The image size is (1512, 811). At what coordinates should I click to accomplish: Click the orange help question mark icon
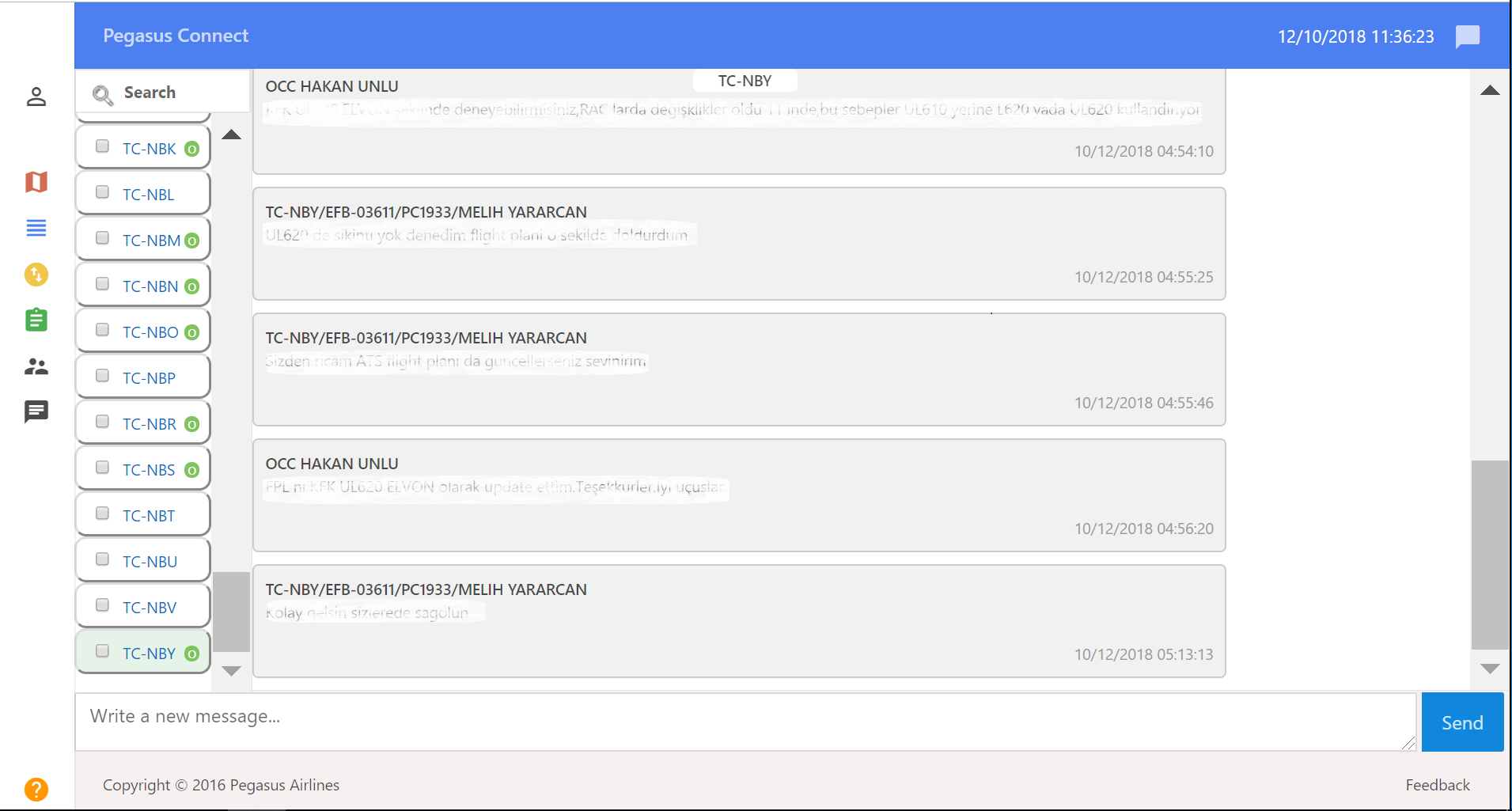[36, 789]
